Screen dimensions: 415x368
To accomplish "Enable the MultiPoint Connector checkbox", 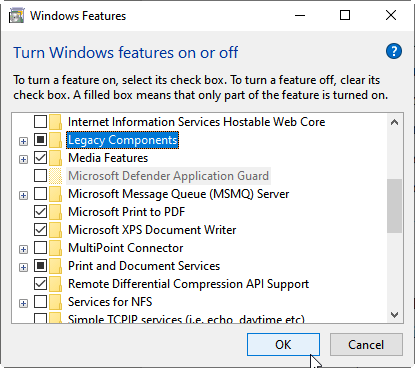I will click(x=40, y=248).
